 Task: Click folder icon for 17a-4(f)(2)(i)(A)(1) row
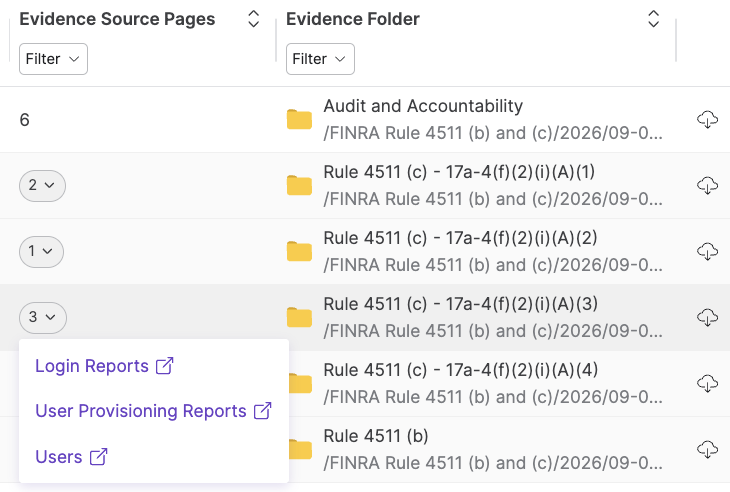299,185
